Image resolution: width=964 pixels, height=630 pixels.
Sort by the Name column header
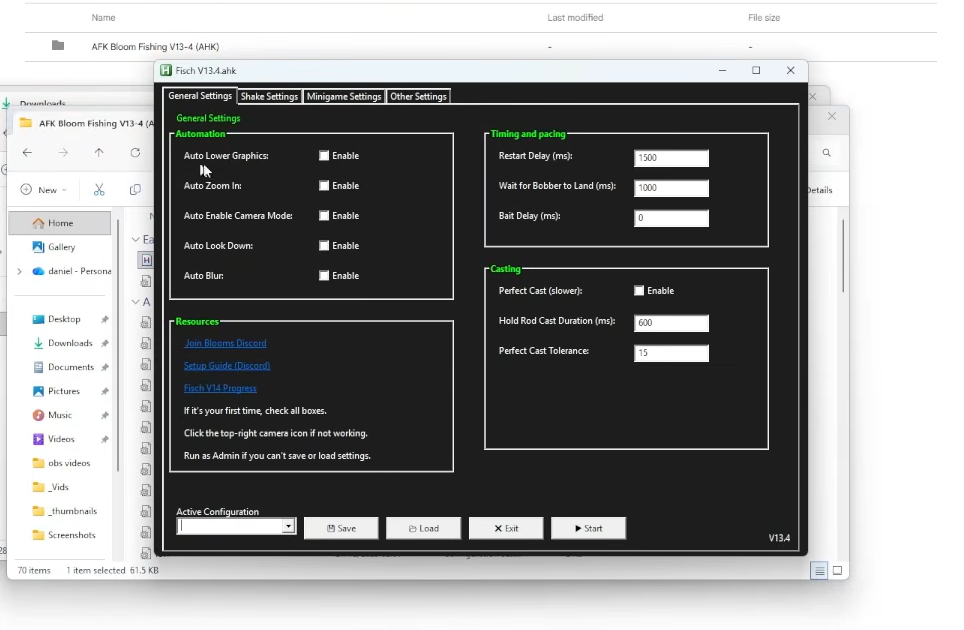point(103,18)
